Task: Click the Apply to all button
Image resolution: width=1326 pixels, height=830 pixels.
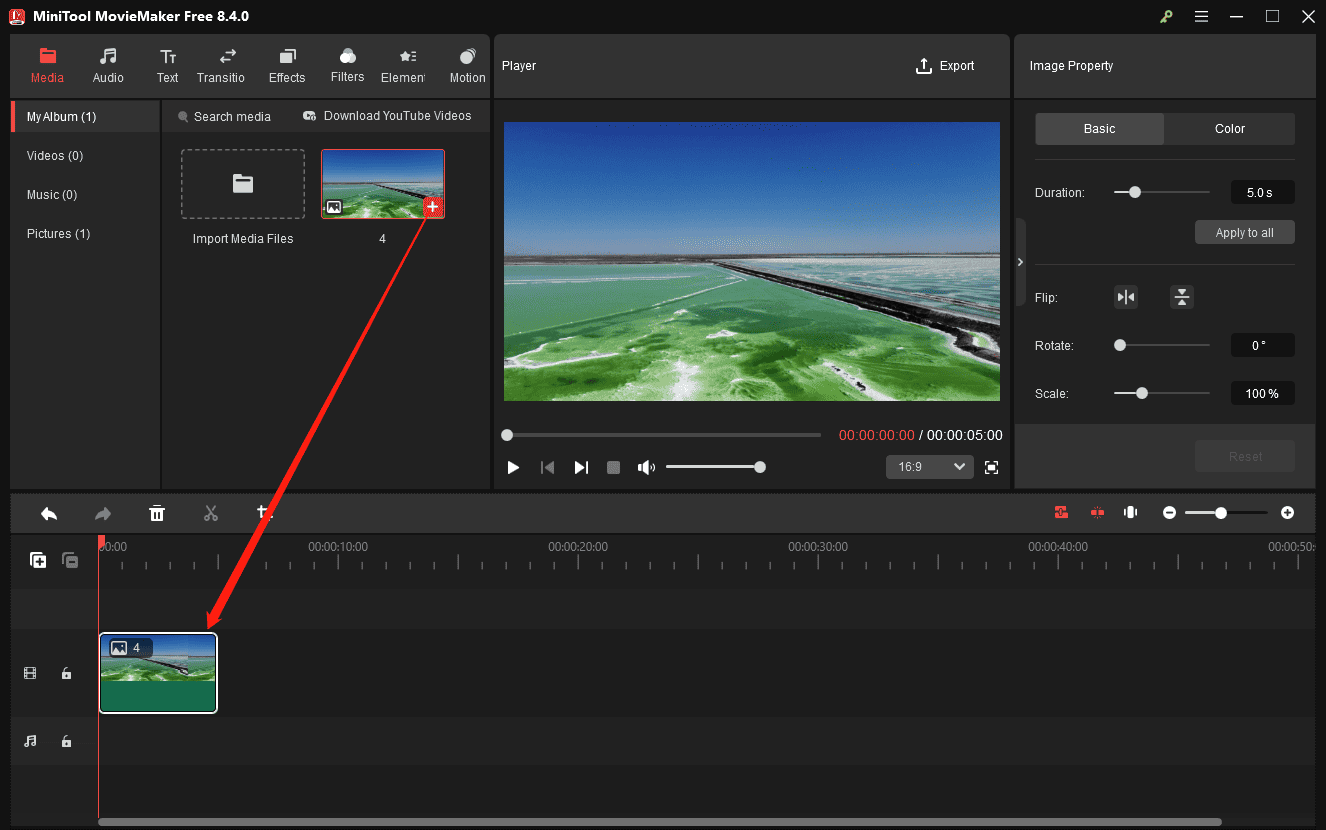Action: pos(1244,231)
